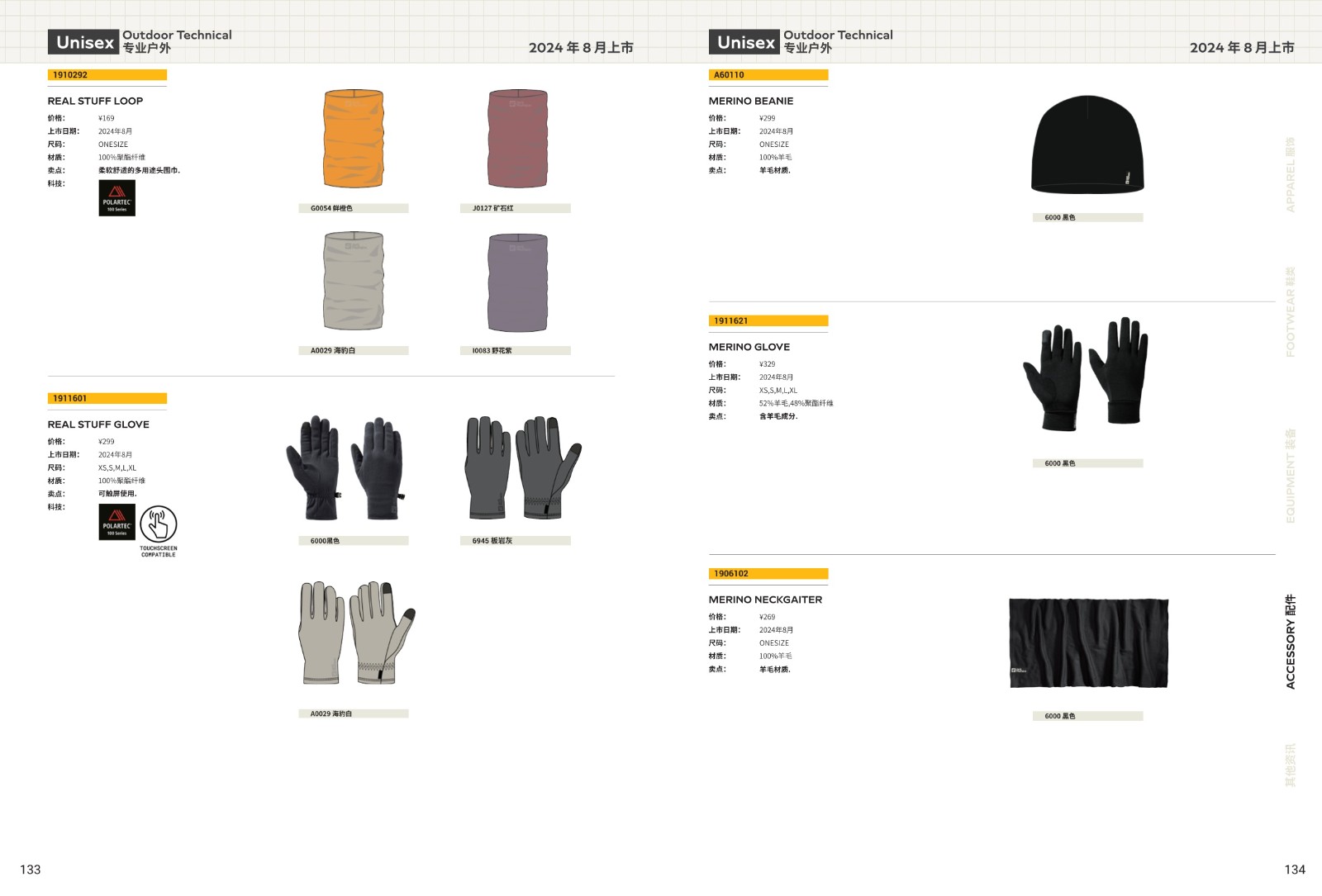Screen dimensions: 1322x896
Task: Select the J0127 red loop image
Action: coord(517,139)
